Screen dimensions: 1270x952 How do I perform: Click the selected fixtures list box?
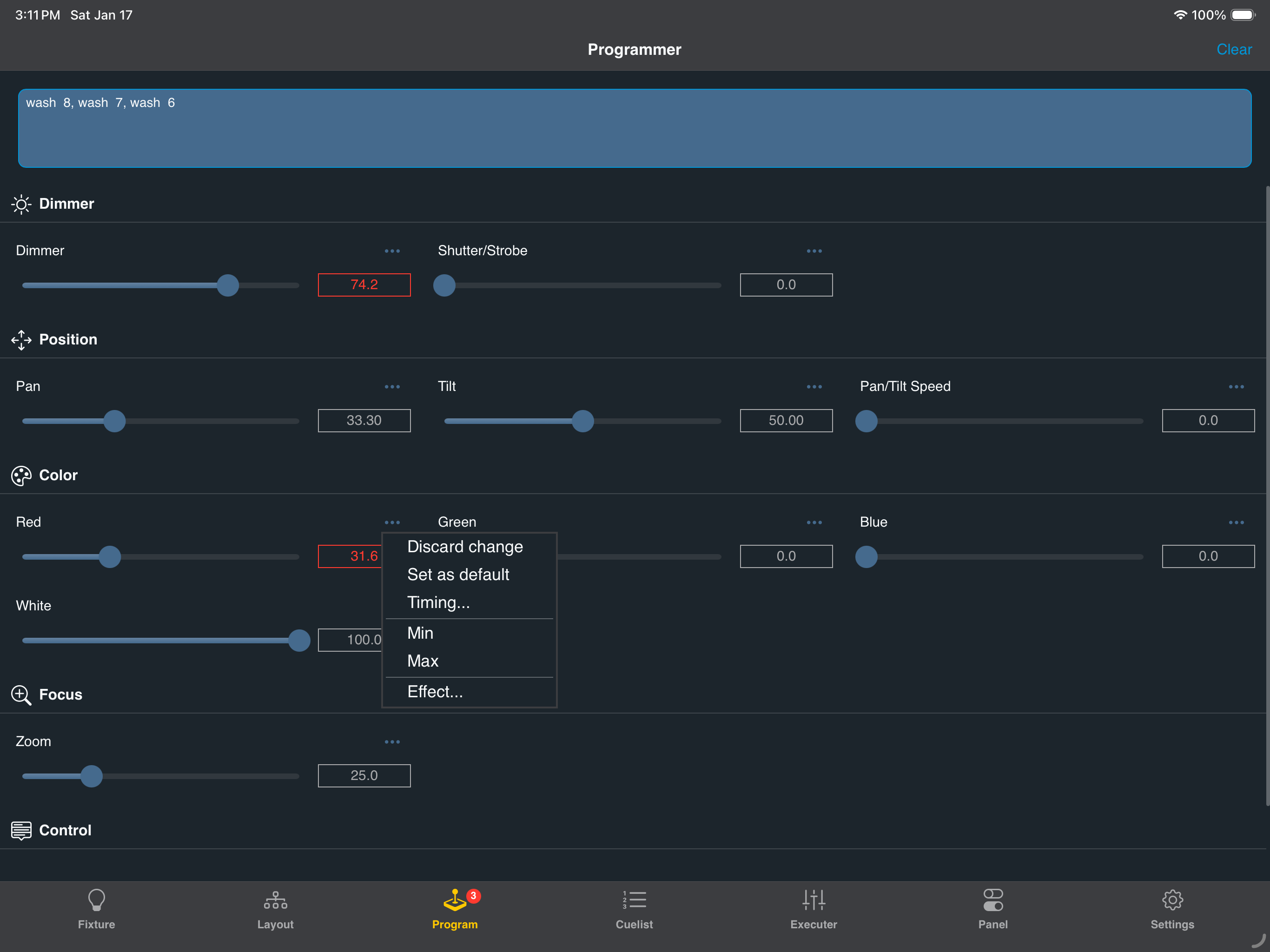(x=635, y=128)
